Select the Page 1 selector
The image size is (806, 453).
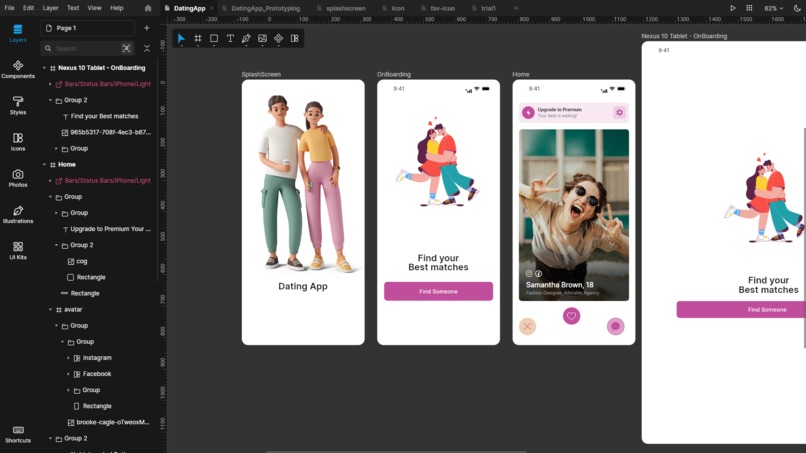87,28
